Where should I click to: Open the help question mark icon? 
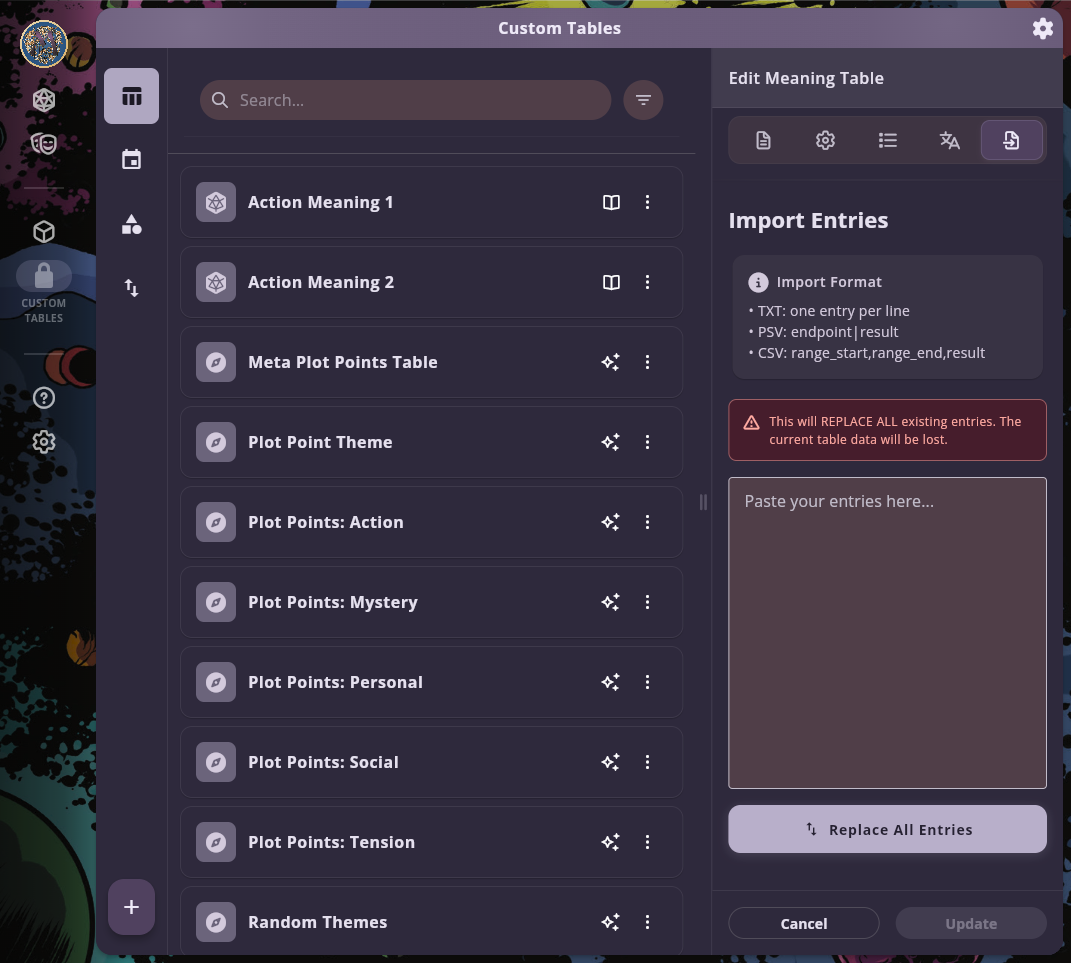44,398
